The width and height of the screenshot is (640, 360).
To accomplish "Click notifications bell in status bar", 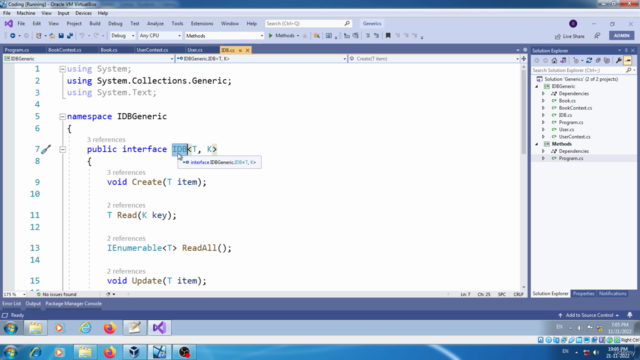I will 630,315.
